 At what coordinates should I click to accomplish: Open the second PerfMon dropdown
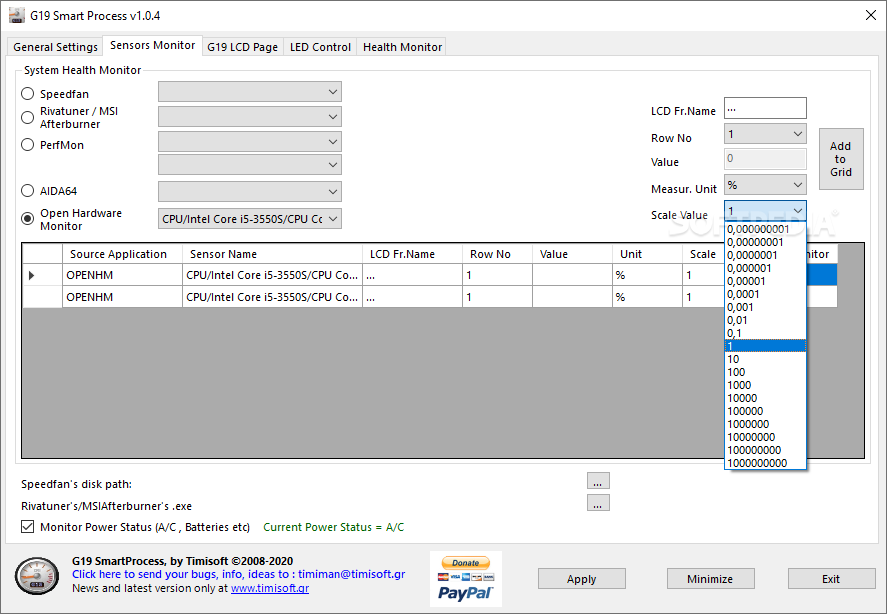click(x=249, y=165)
